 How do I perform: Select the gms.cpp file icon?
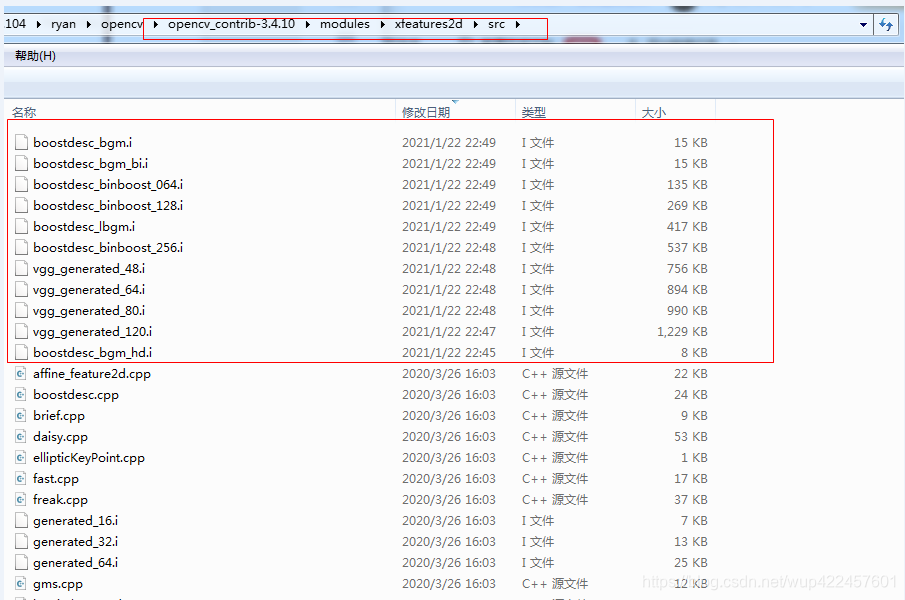click(22, 583)
